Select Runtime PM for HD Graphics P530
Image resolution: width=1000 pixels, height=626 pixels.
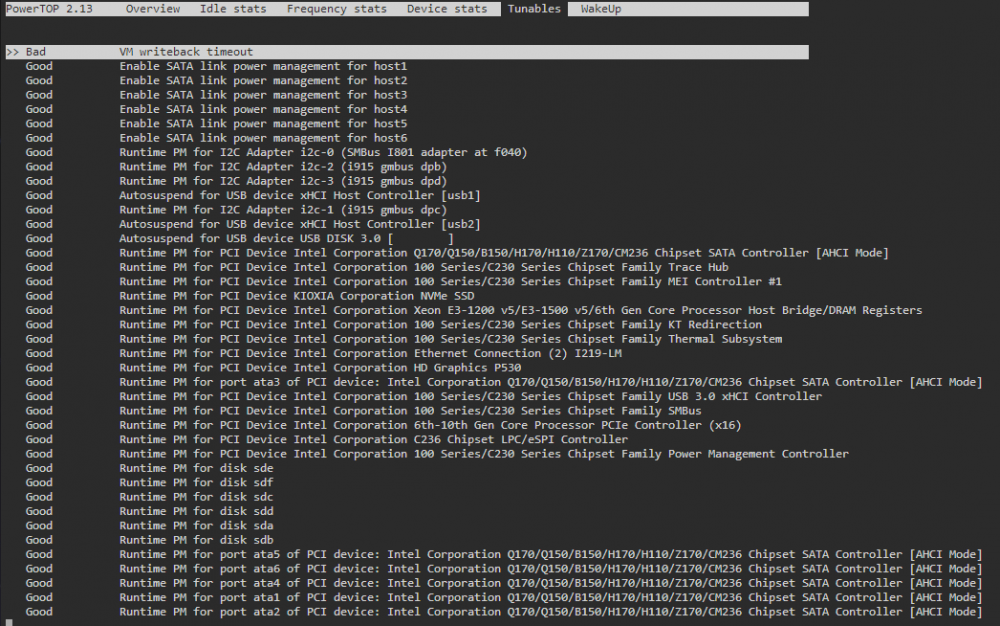(320, 367)
